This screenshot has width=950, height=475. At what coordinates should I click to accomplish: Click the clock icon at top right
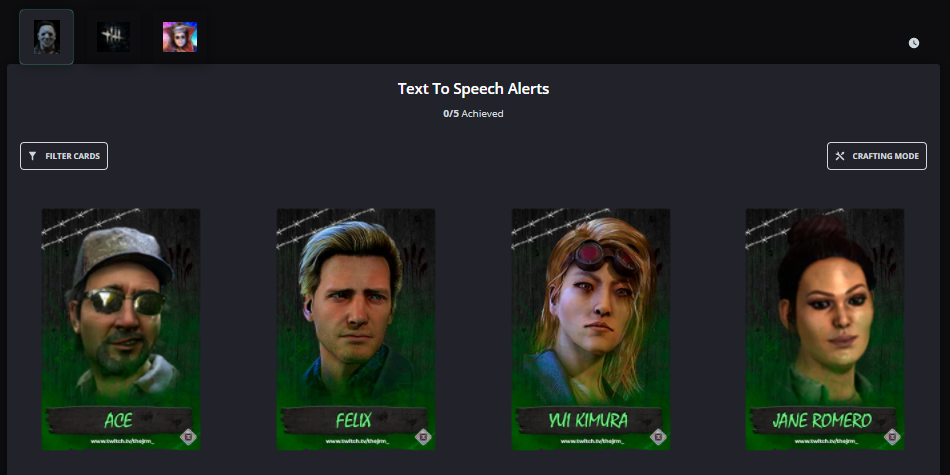click(x=914, y=43)
